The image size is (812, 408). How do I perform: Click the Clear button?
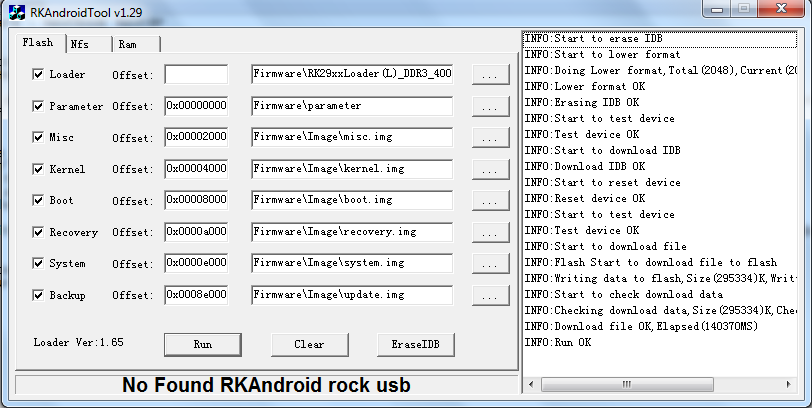pyautogui.click(x=310, y=344)
